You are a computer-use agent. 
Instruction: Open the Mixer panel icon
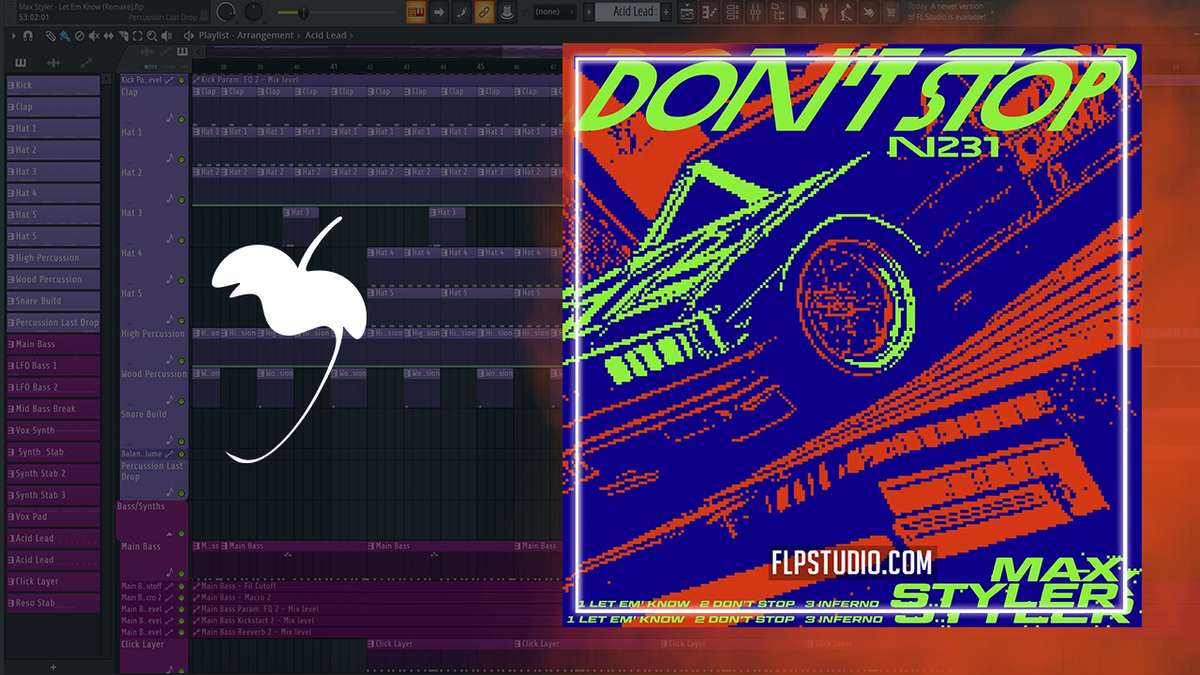coord(755,12)
